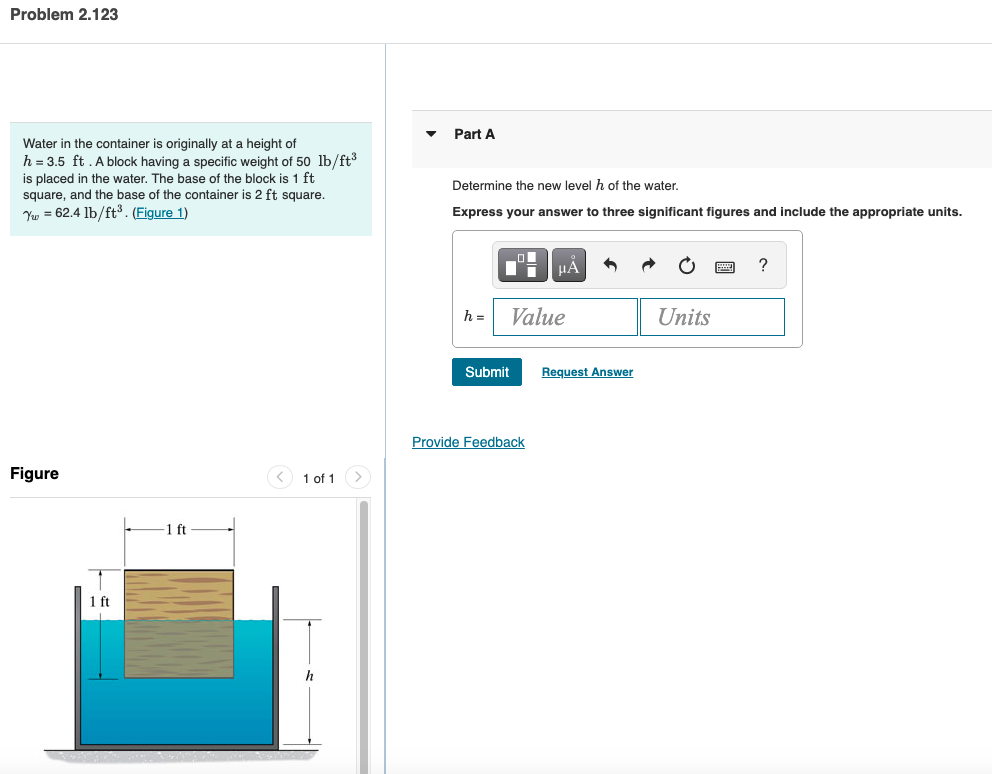
Task: Click the undo arrow in answer toolbar
Action: (x=610, y=265)
